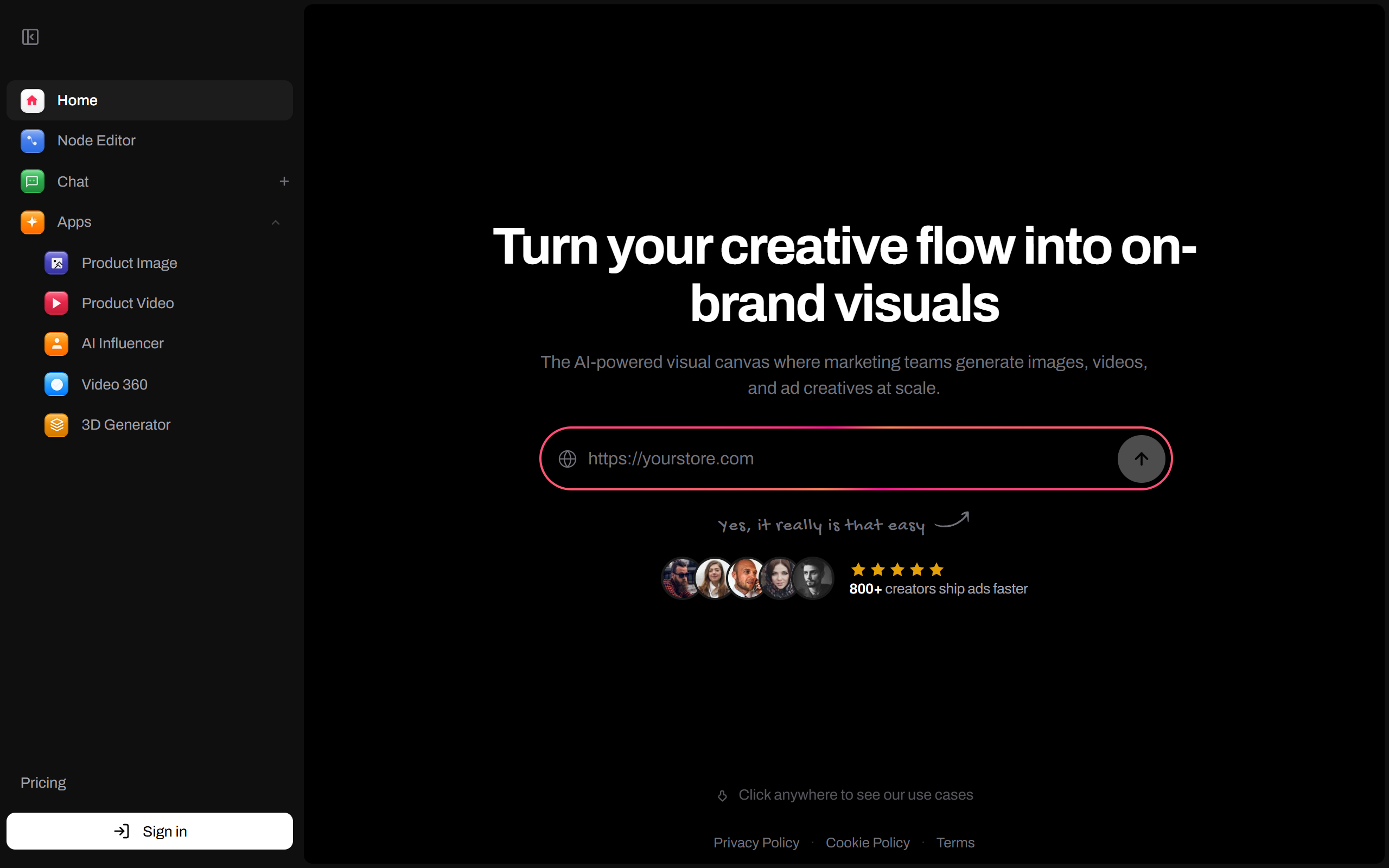
Task: Click the Node Editor blue icon
Action: (33, 141)
